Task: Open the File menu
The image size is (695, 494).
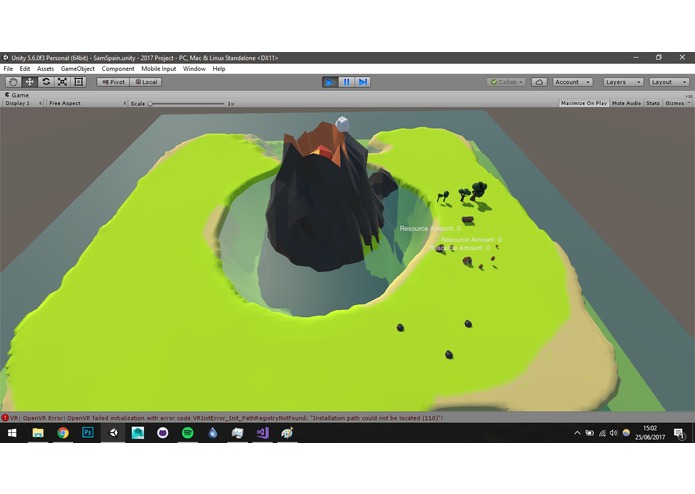Action: [x=8, y=69]
